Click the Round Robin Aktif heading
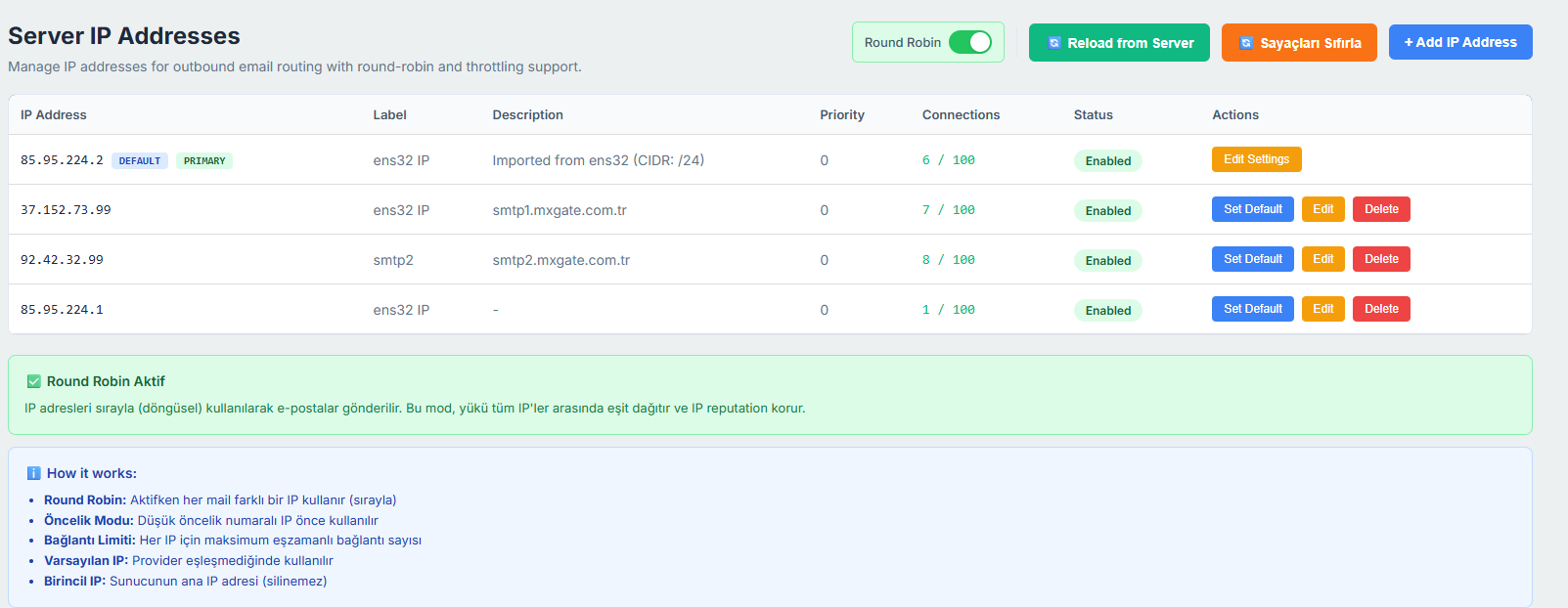Viewport: 1568px width, 608px height. click(106, 381)
